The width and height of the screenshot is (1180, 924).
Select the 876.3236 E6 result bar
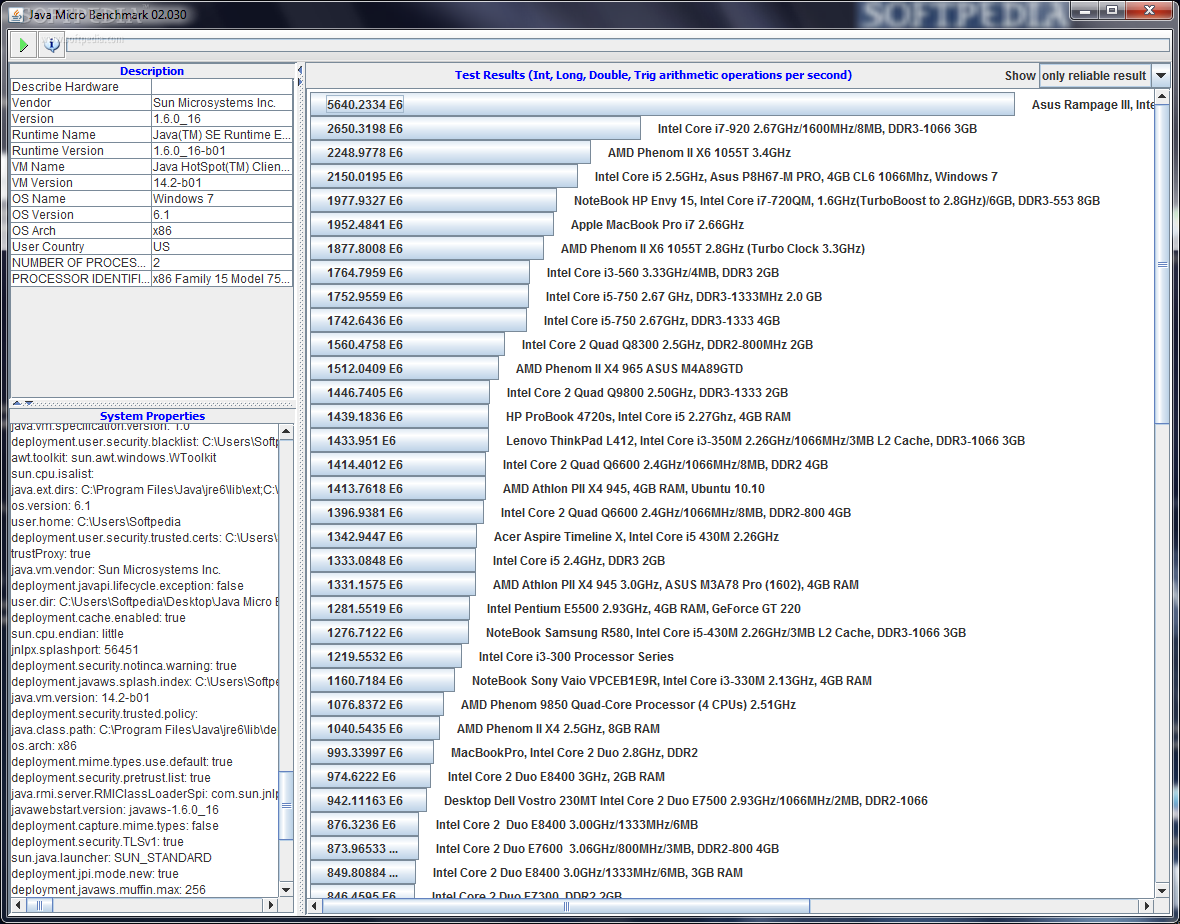[x=364, y=825]
